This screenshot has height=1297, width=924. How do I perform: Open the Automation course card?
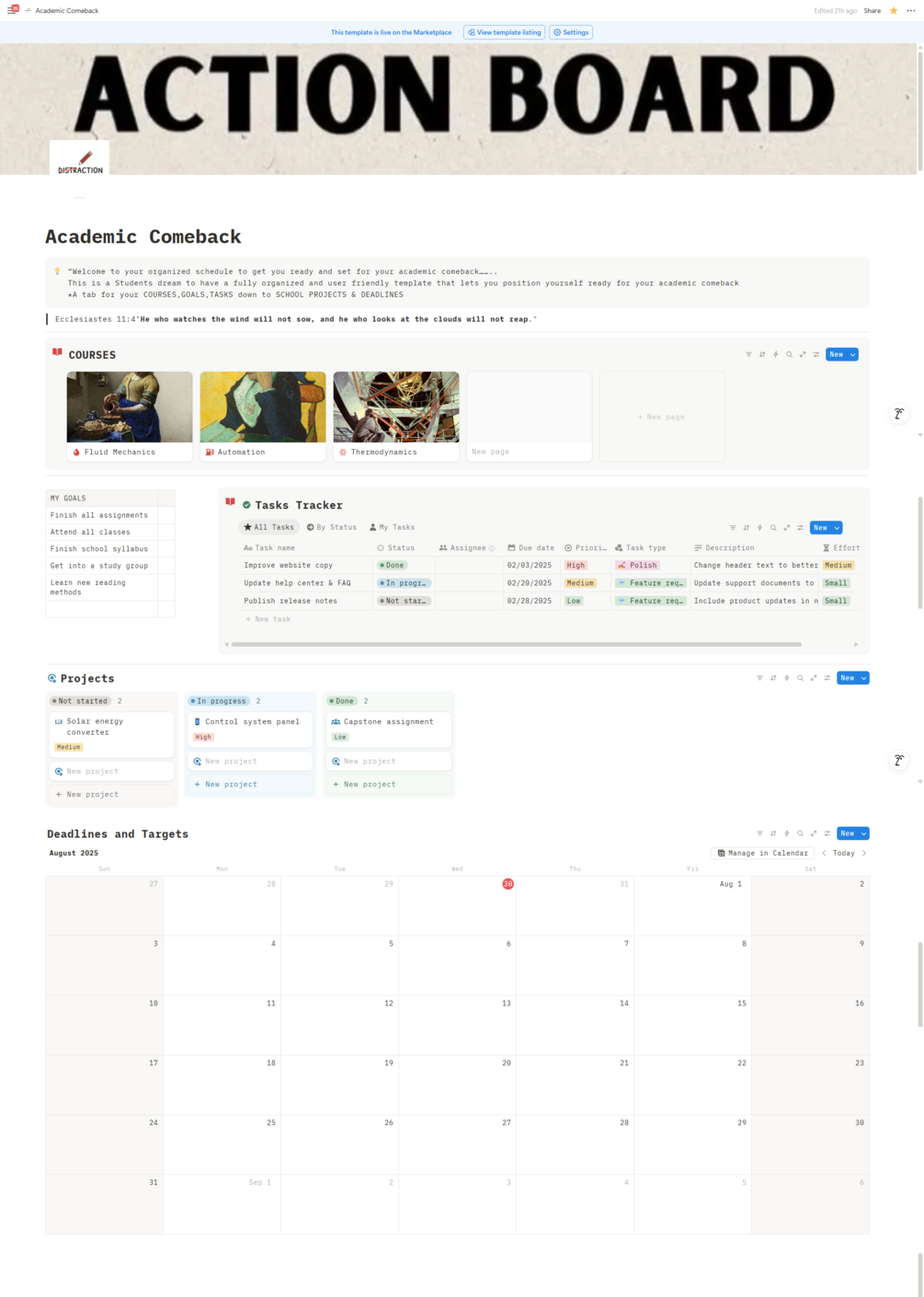pos(263,416)
